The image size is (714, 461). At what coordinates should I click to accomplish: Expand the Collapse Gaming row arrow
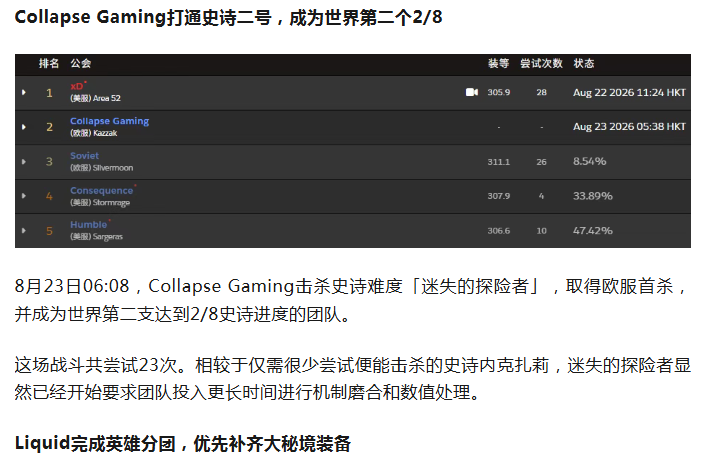24,127
